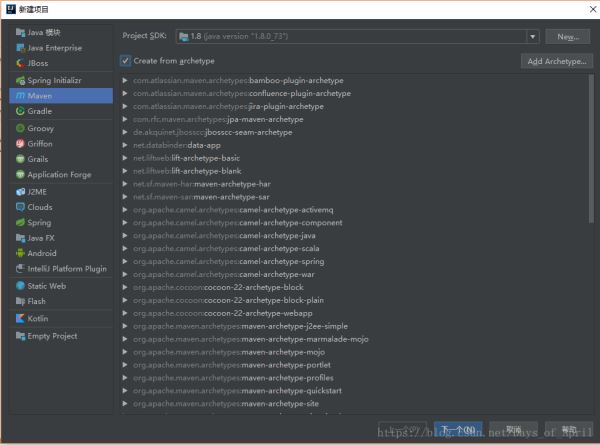Expand maven-archetype-quickstart node
Image resolution: width=600 pixels, height=445 pixels.
coord(125,391)
